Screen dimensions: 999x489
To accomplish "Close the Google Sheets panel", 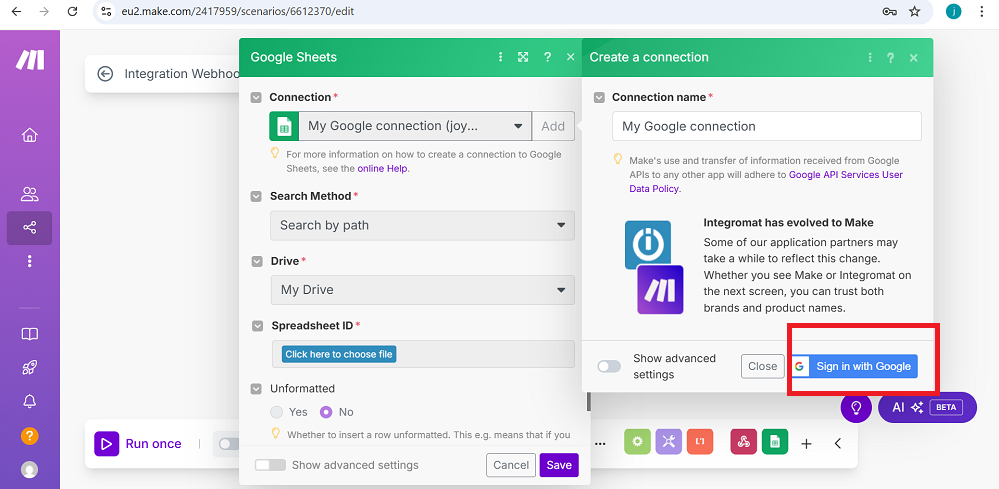I will pyautogui.click(x=571, y=57).
